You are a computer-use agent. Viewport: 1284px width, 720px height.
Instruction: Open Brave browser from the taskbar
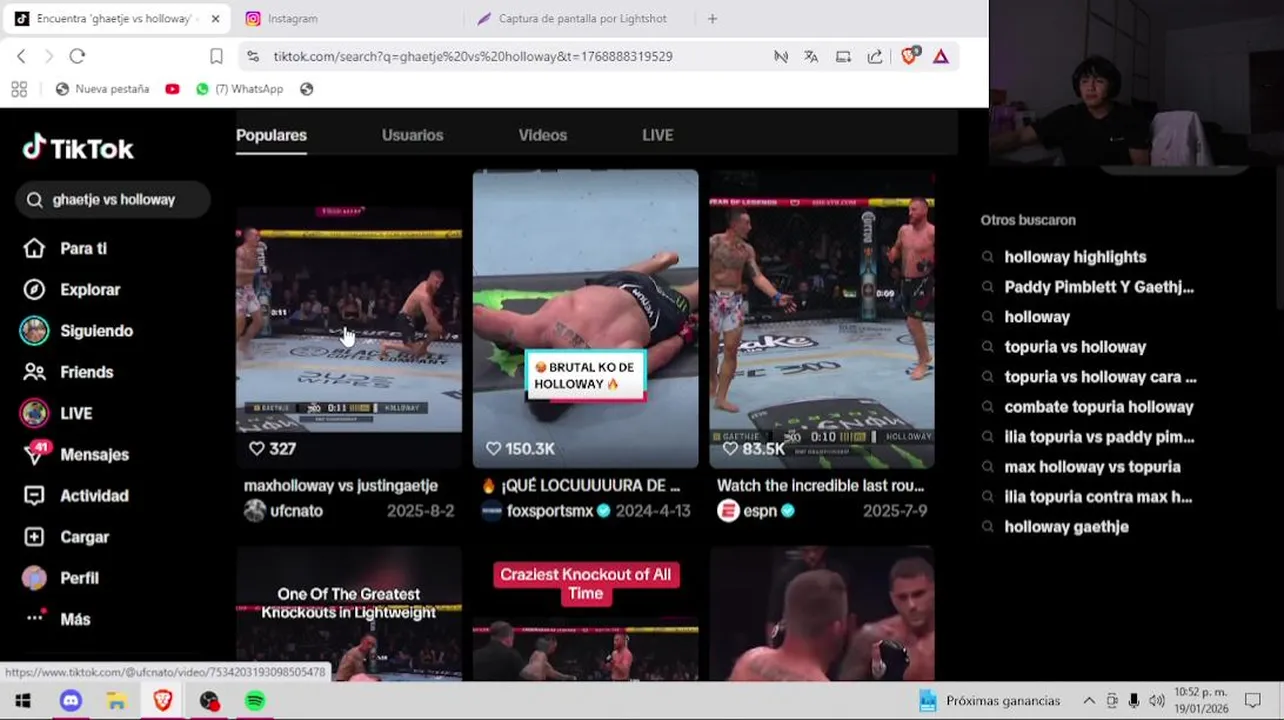pyautogui.click(x=162, y=701)
